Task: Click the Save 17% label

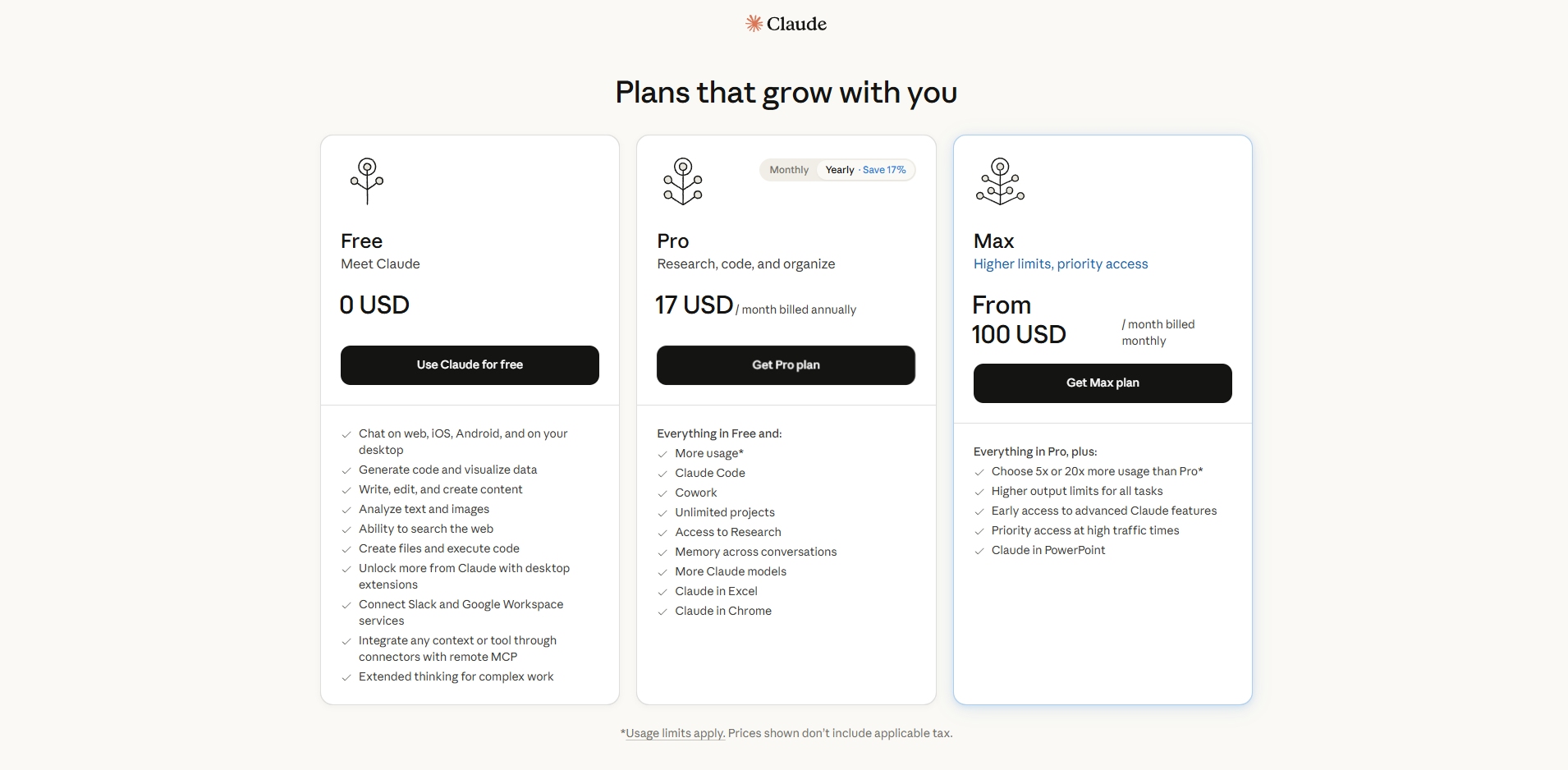Action: pos(884,170)
